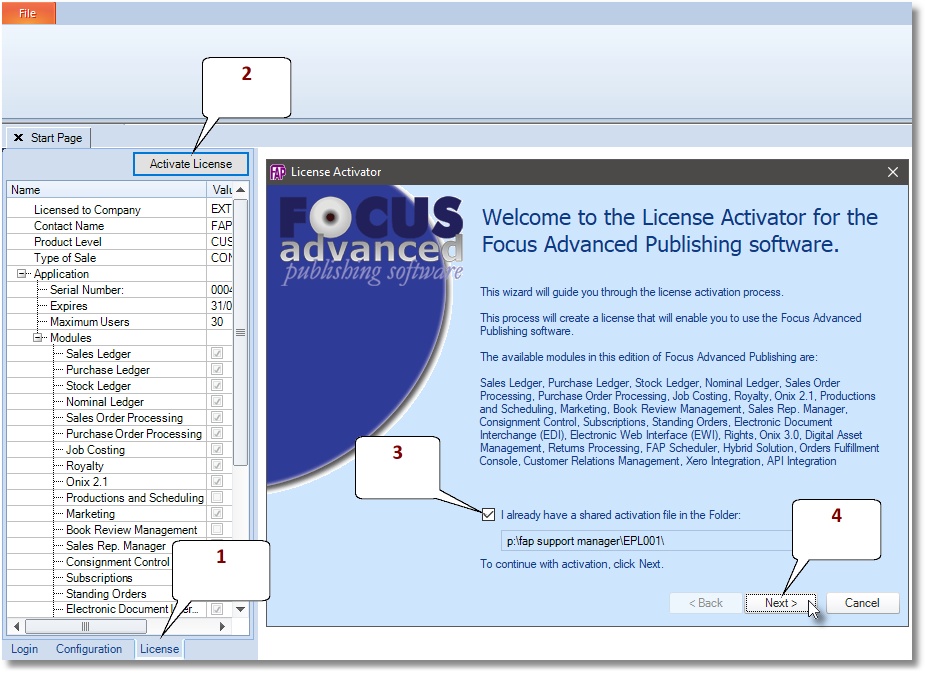Viewport: 926px width, 674px height.
Task: Select the 'Licensed to Company' row
Action: (120, 209)
